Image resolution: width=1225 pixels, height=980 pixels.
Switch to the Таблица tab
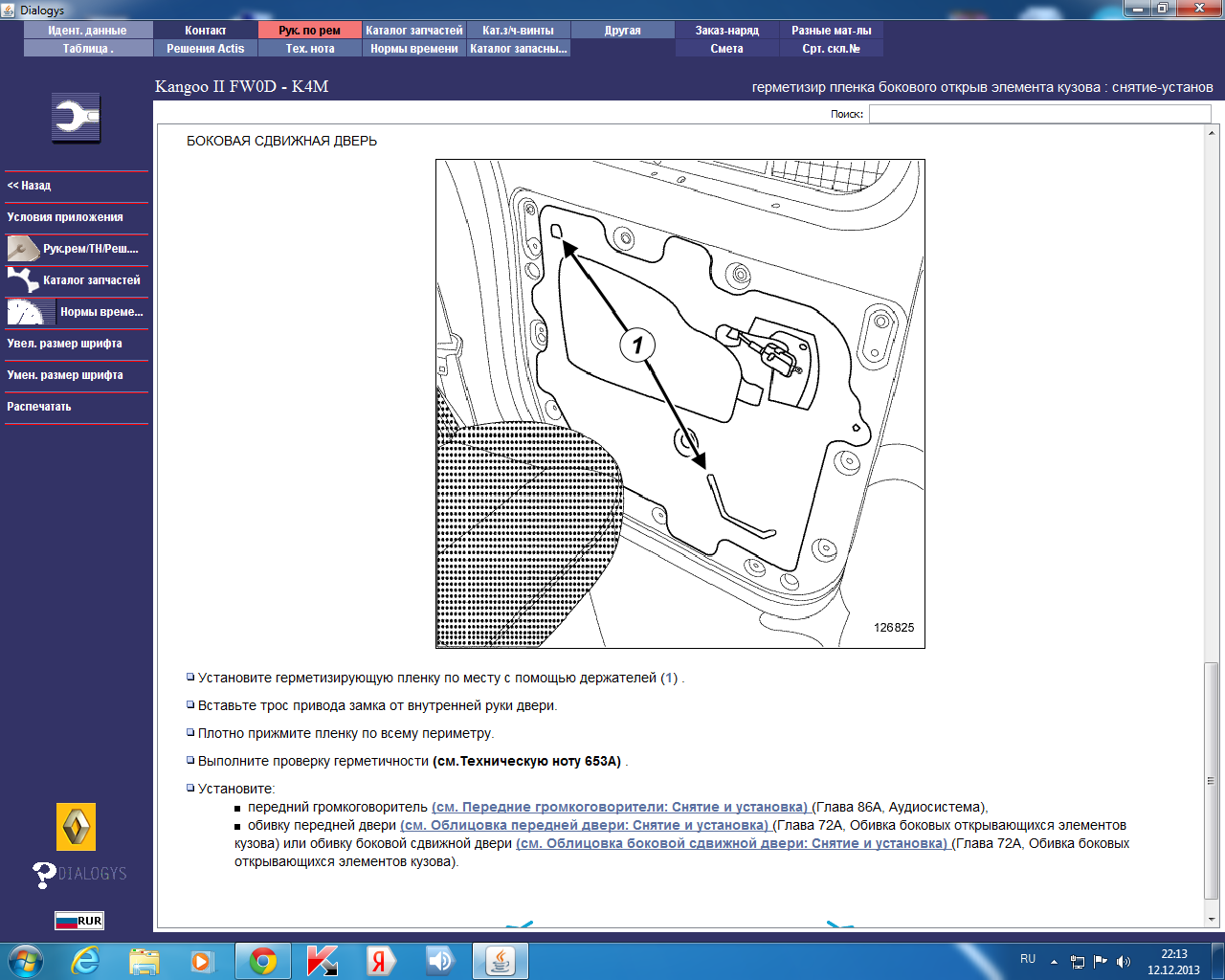88,49
